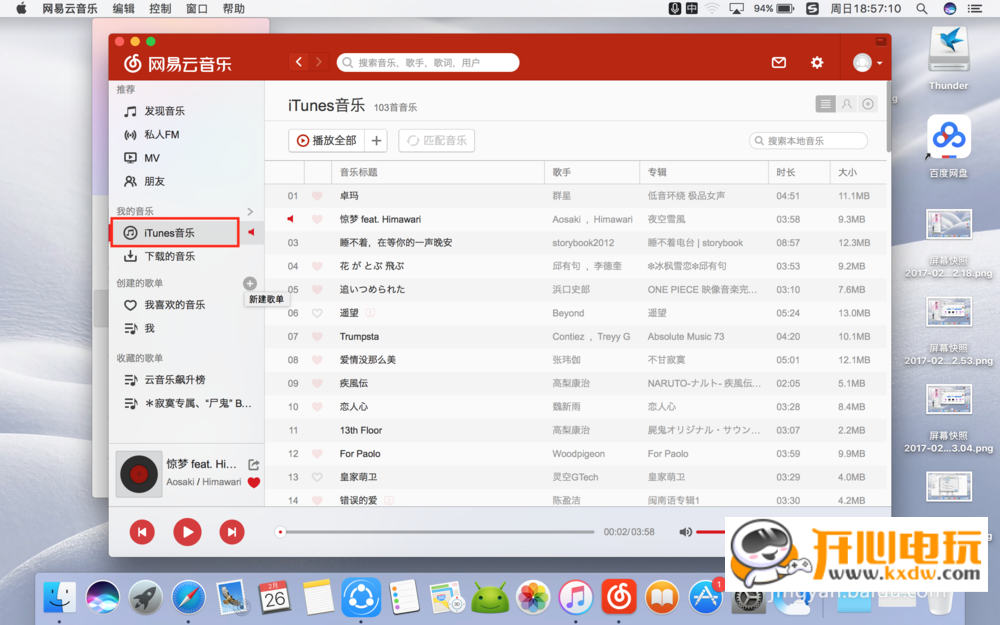
Task: Skip to the next track
Action: pyautogui.click(x=231, y=532)
